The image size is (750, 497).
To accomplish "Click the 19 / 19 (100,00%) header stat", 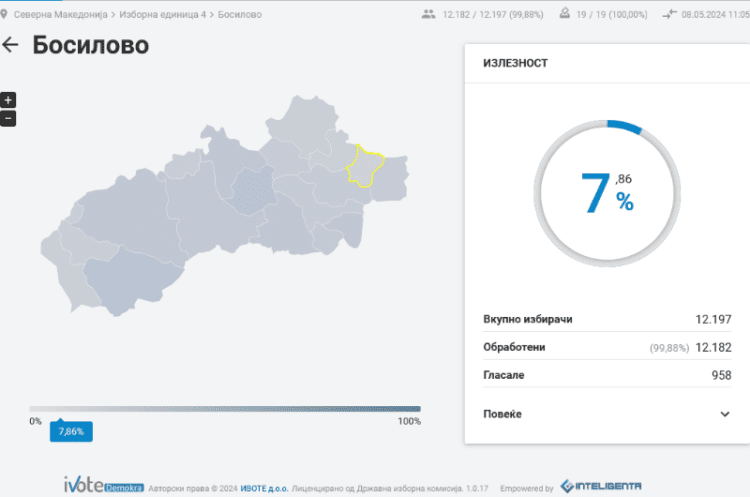I will pos(612,14).
